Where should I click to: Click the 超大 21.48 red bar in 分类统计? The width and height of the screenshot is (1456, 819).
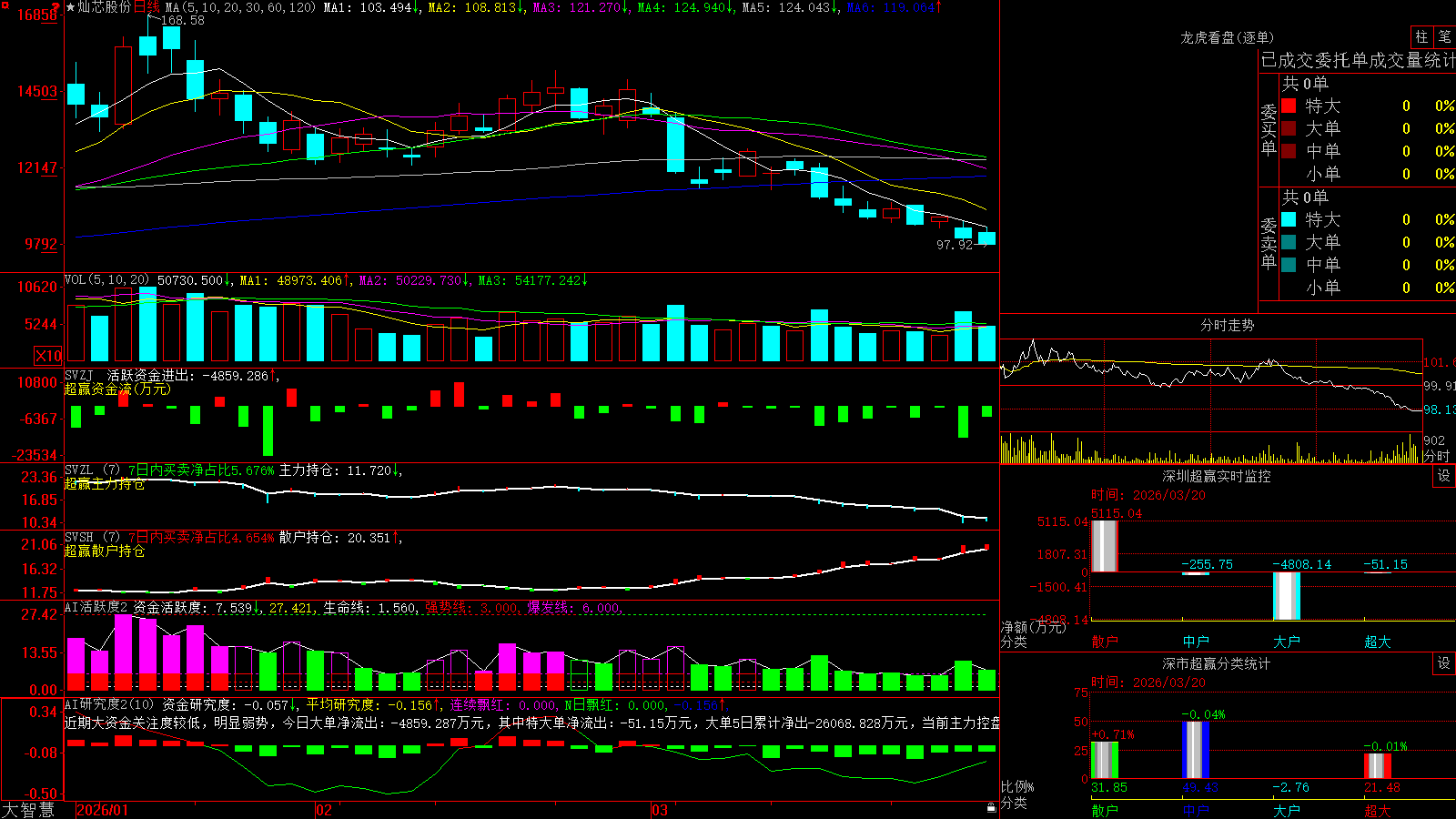coord(1378,766)
